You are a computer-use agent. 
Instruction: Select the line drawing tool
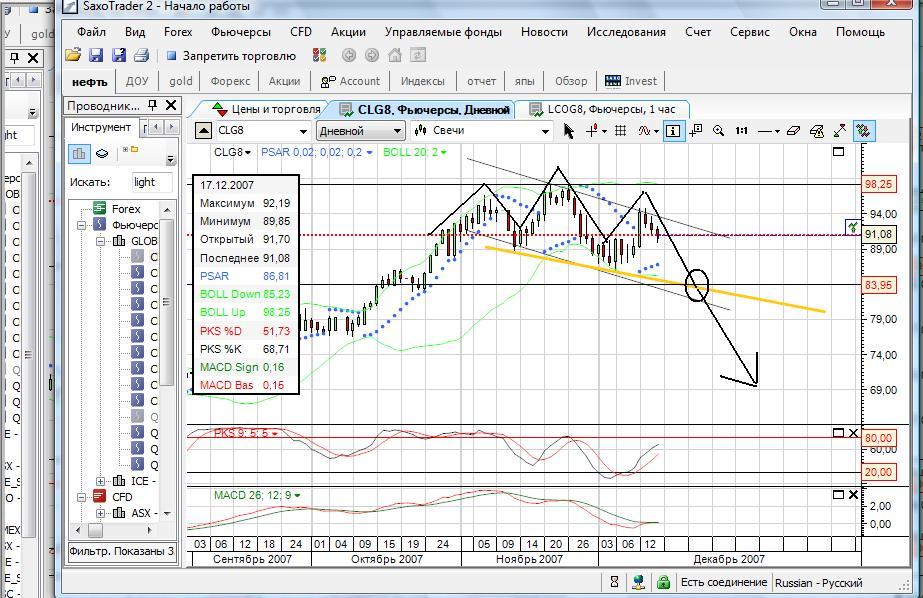[x=766, y=131]
